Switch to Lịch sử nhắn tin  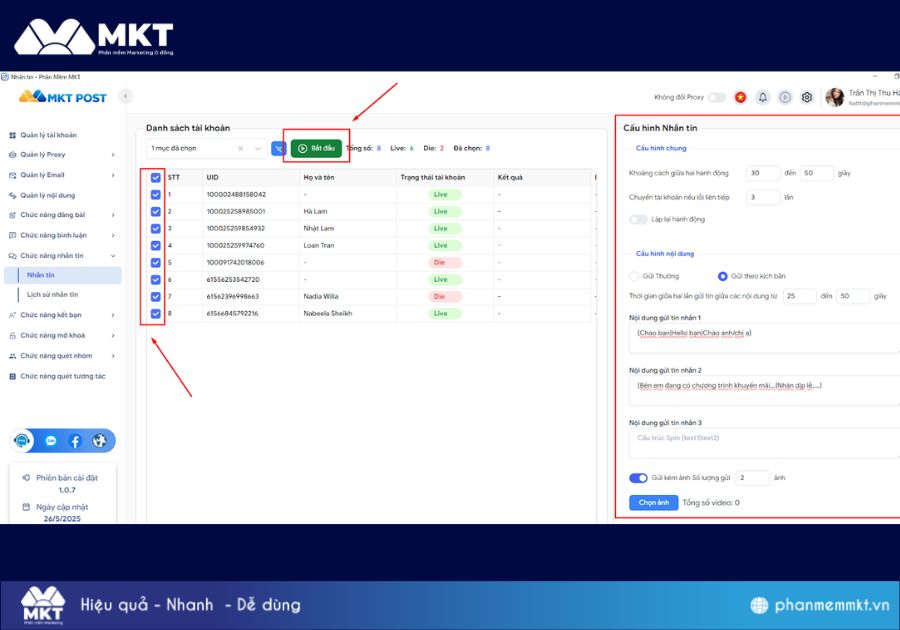tap(50, 296)
